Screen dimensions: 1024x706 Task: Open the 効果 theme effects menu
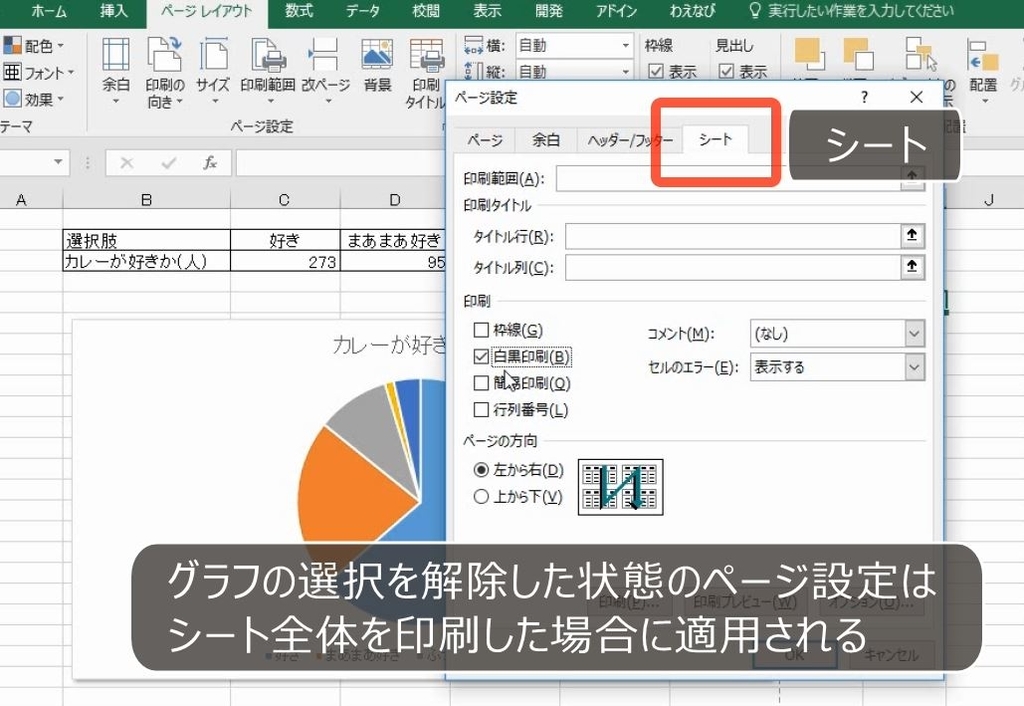33,99
